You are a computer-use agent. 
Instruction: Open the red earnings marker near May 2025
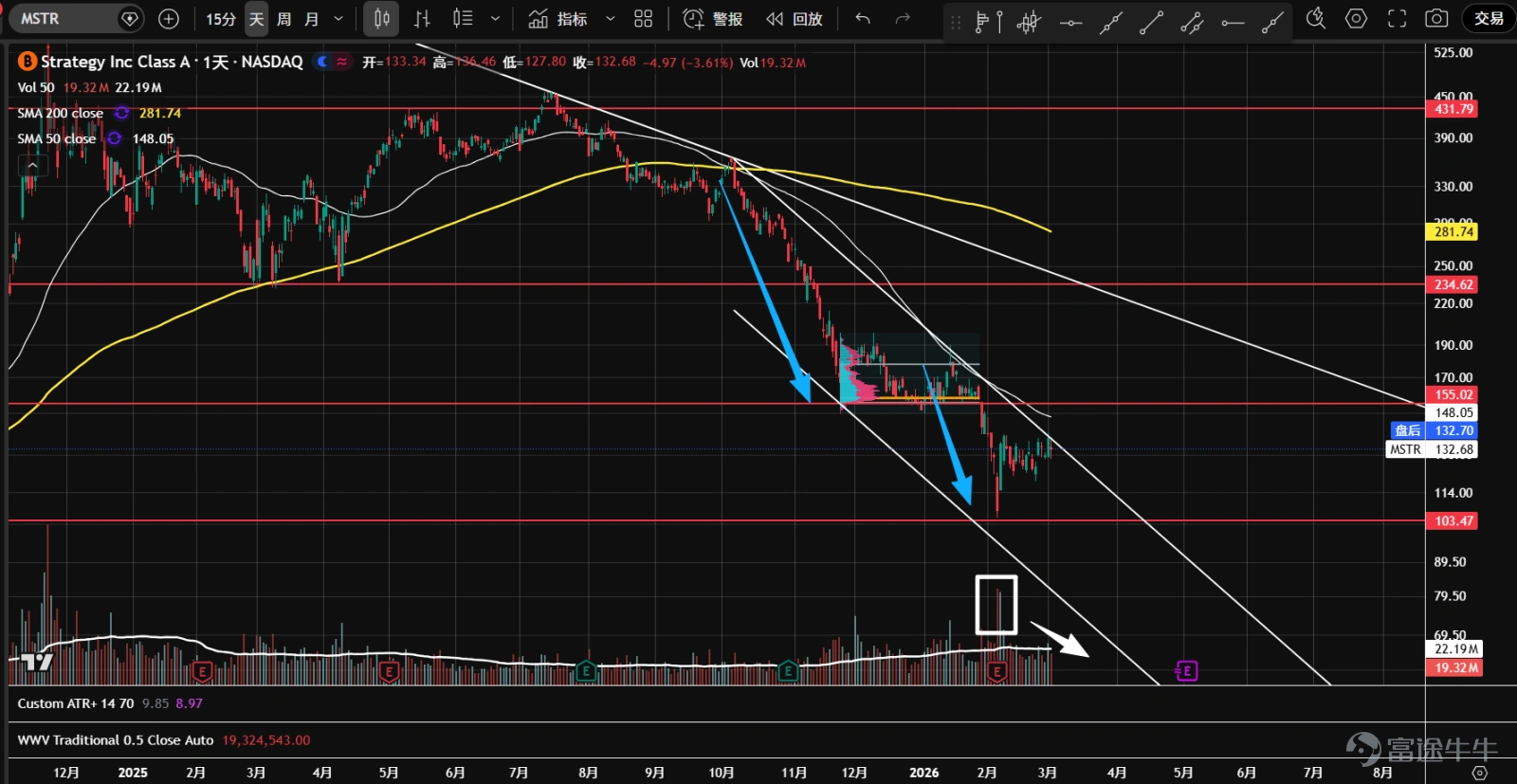coord(389,671)
